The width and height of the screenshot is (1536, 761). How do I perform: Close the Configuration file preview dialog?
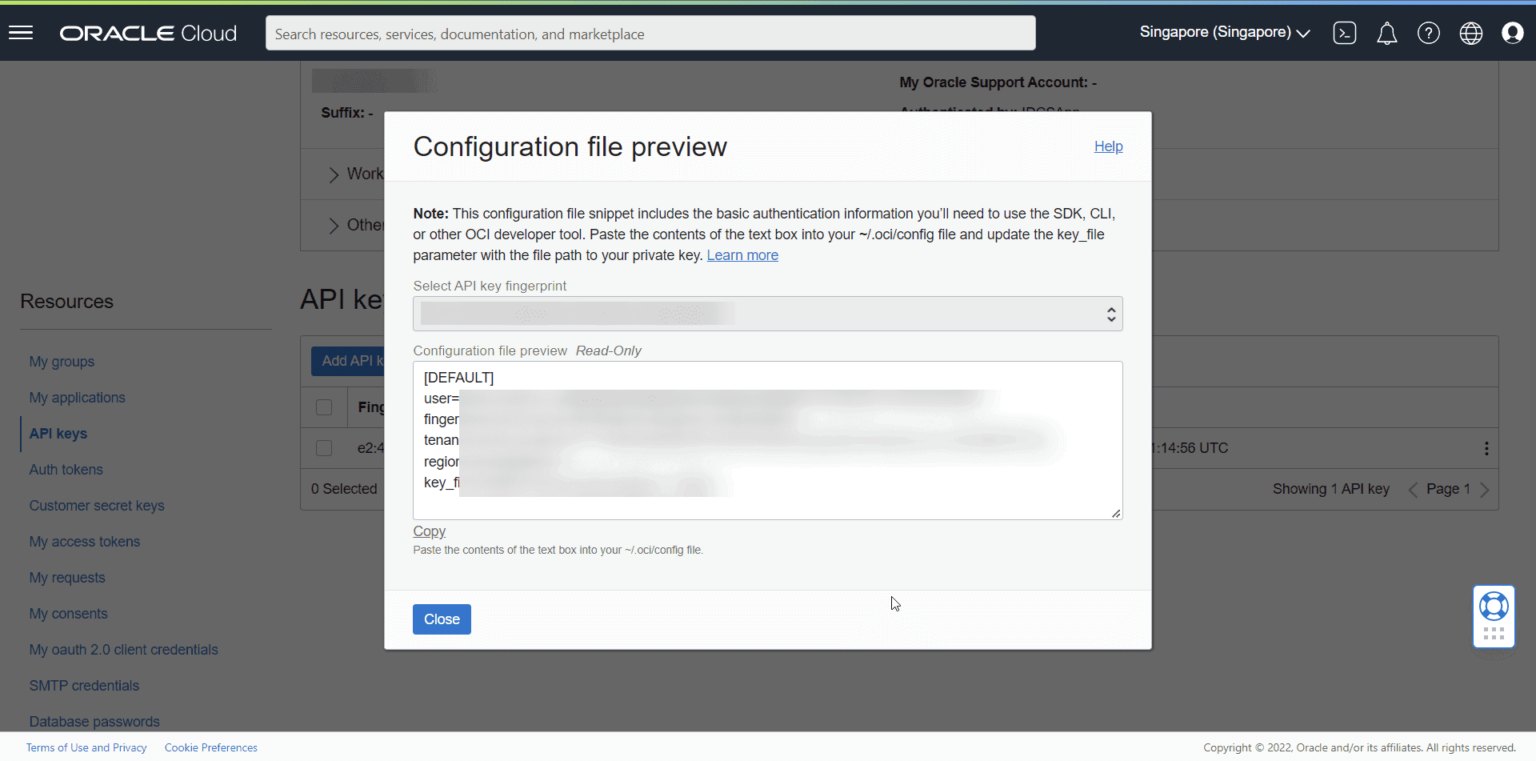441,619
